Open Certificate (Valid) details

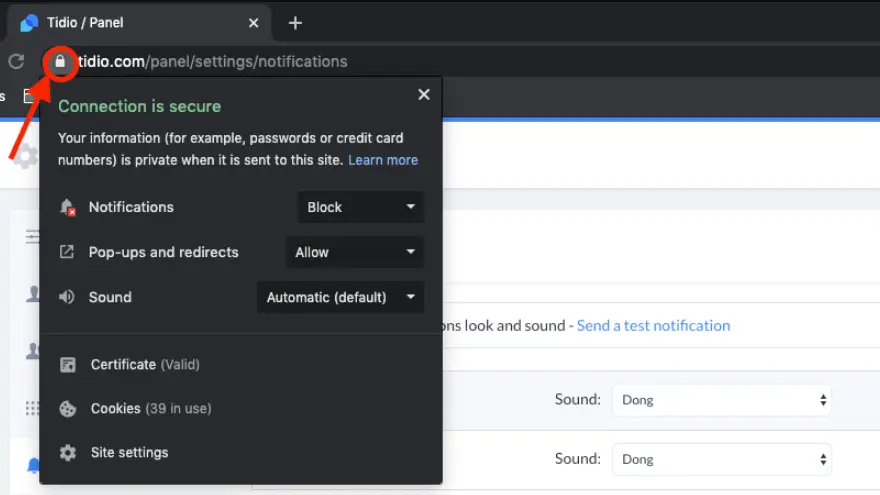coord(145,365)
